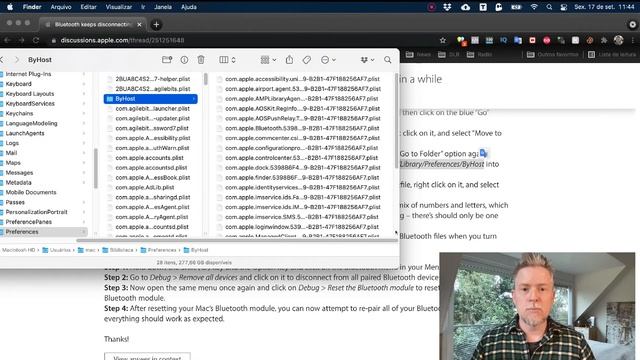
Task: Click browser extensions puzzle icon
Action: (x=604, y=40)
